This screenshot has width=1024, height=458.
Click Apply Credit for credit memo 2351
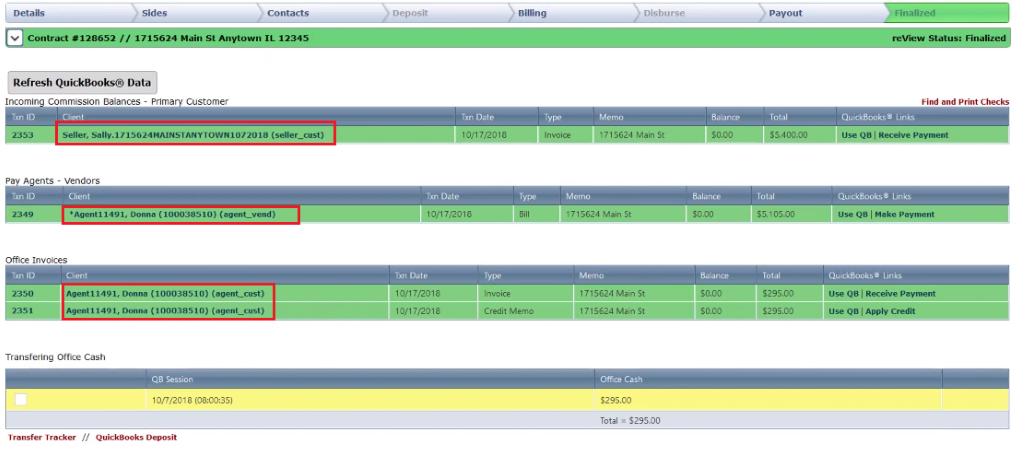pos(890,311)
